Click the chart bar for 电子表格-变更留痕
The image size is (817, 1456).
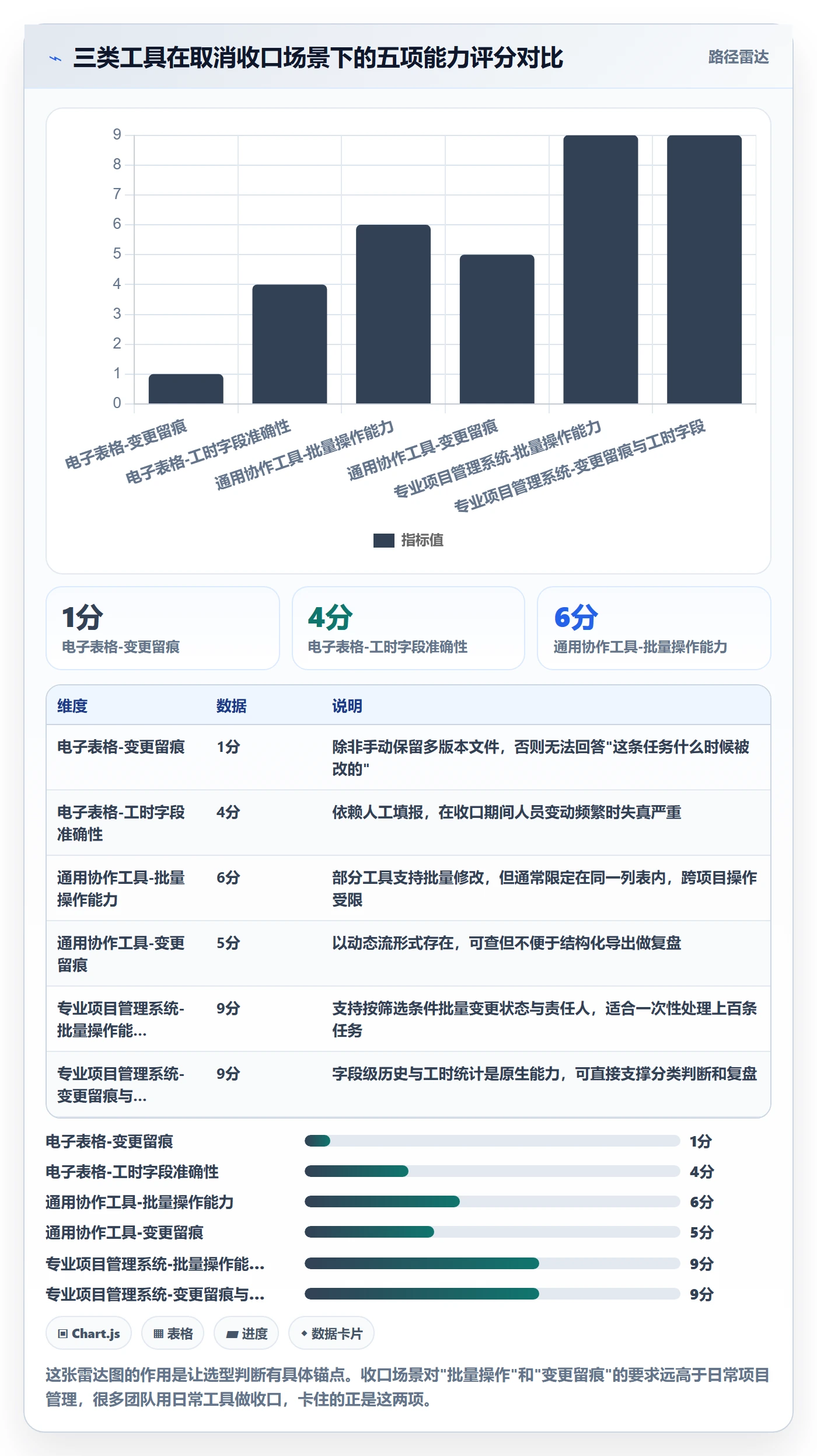(186, 389)
